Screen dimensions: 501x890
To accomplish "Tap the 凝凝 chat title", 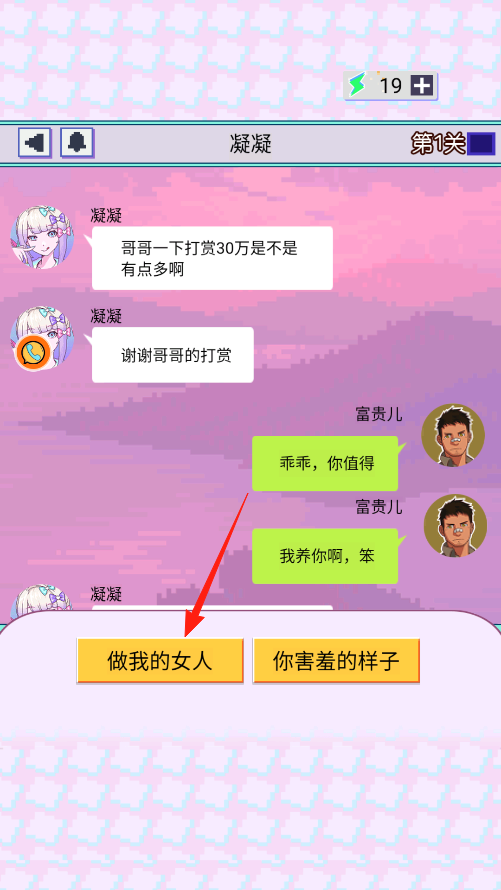I will point(251,144).
